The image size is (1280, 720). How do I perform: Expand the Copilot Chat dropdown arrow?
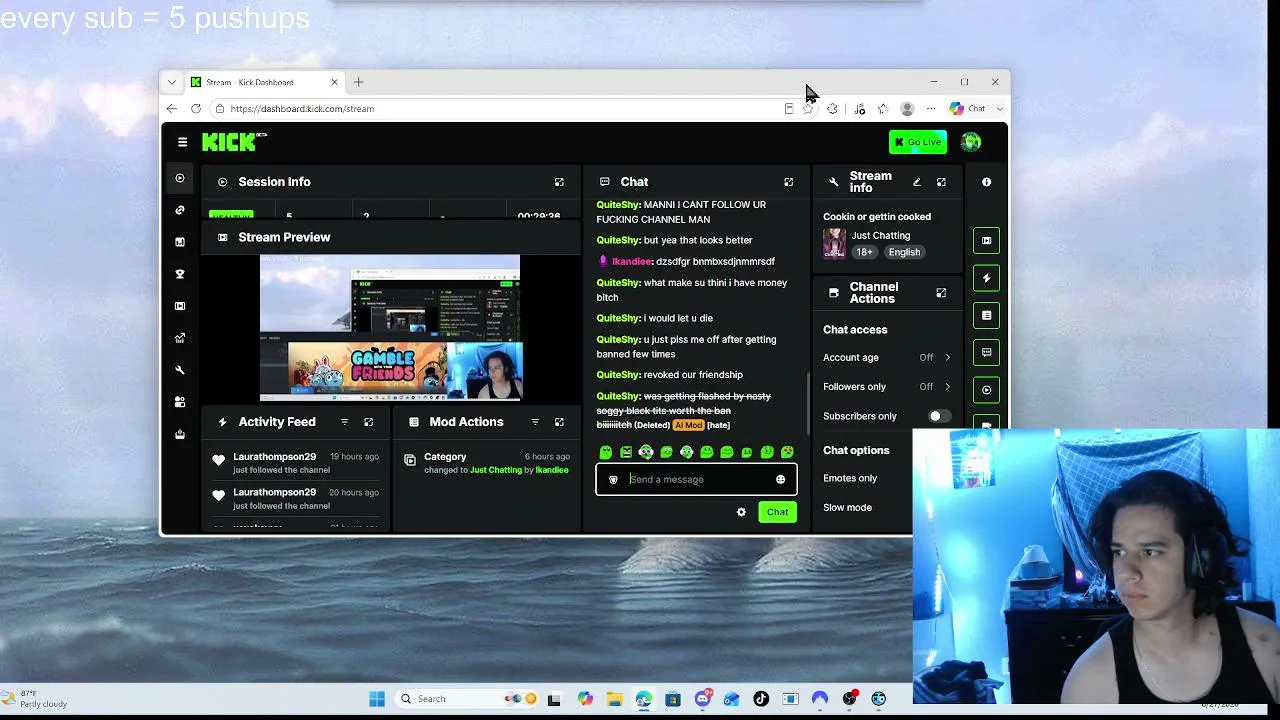click(999, 109)
